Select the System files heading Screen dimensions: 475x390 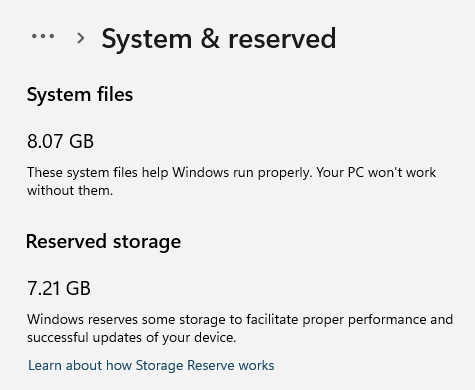point(80,95)
